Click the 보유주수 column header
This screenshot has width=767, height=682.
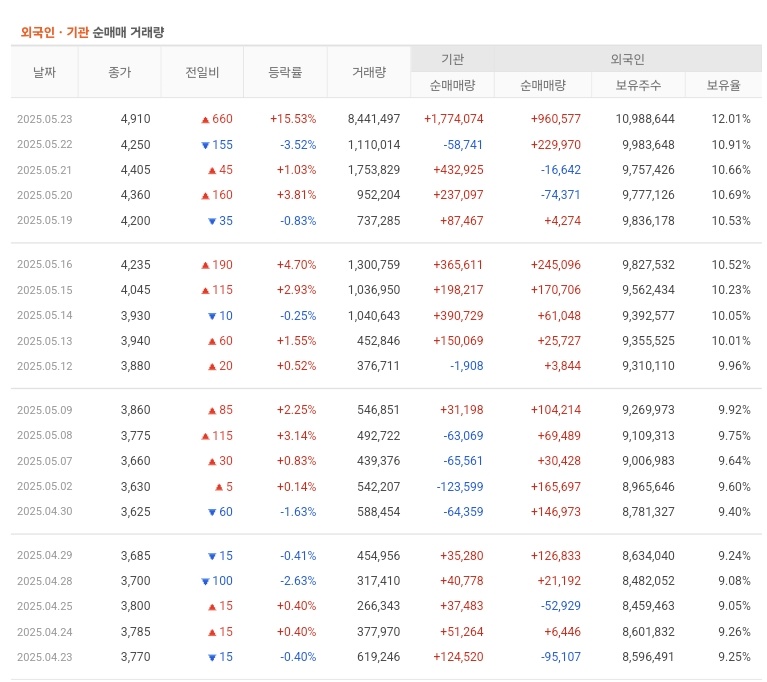point(638,85)
